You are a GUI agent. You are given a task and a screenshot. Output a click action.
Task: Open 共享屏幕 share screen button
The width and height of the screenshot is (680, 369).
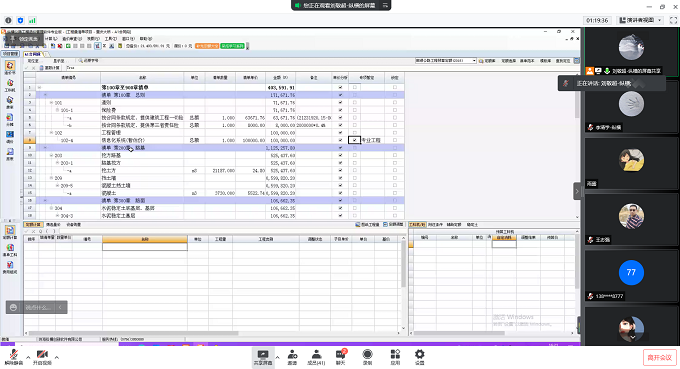click(x=262, y=357)
